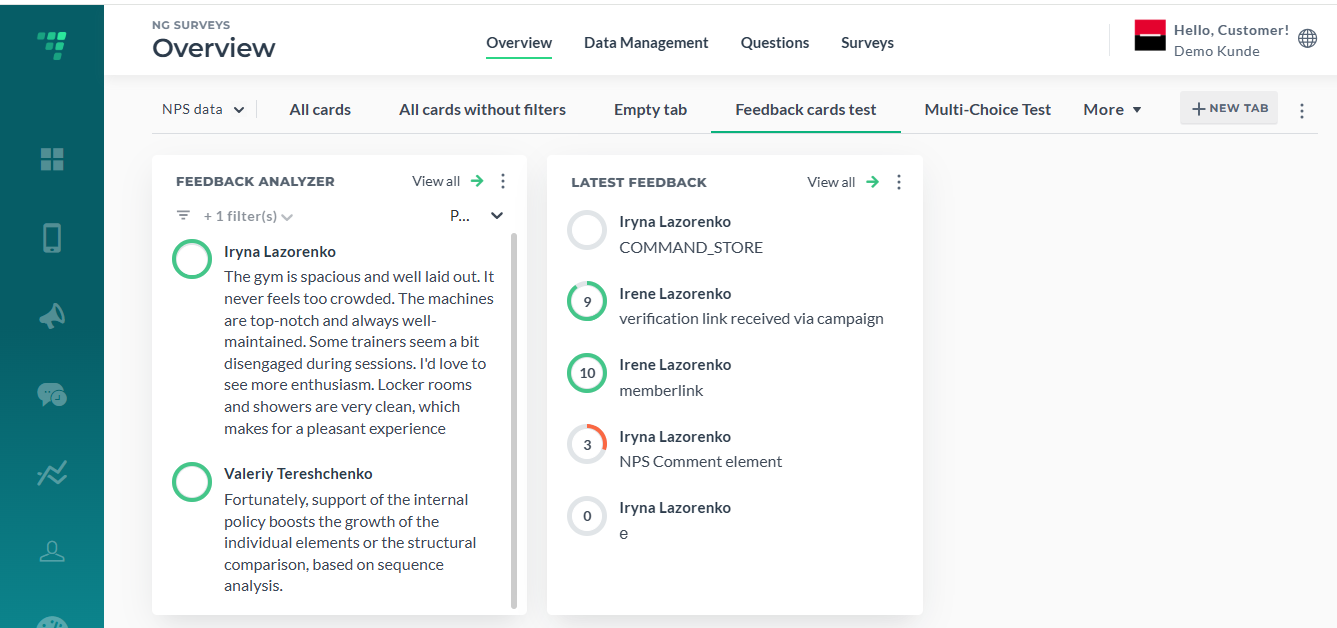Open the chat feedback icon in sidebar
The height and width of the screenshot is (628, 1337).
(x=52, y=394)
